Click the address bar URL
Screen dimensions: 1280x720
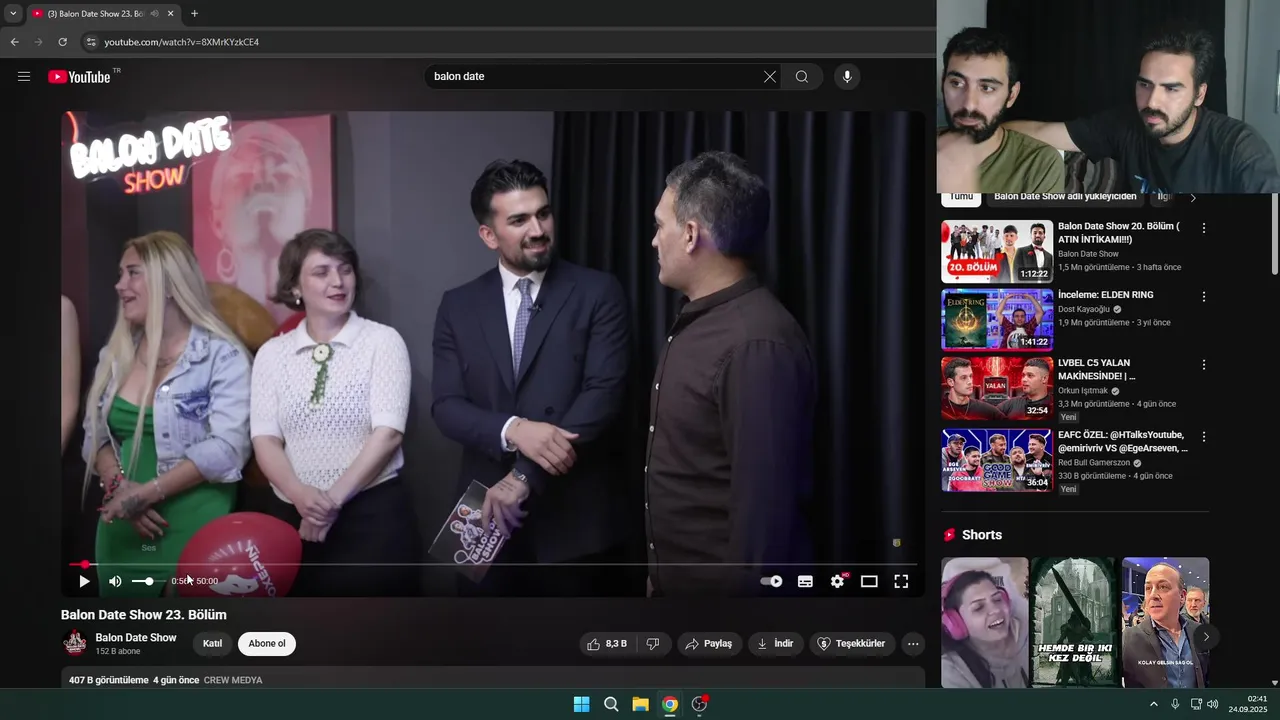[181, 42]
